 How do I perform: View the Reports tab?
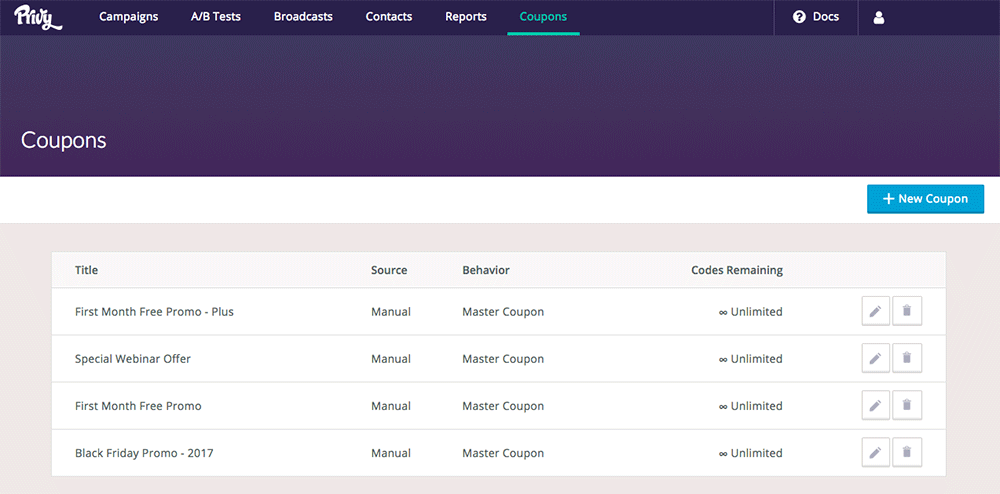tap(466, 17)
